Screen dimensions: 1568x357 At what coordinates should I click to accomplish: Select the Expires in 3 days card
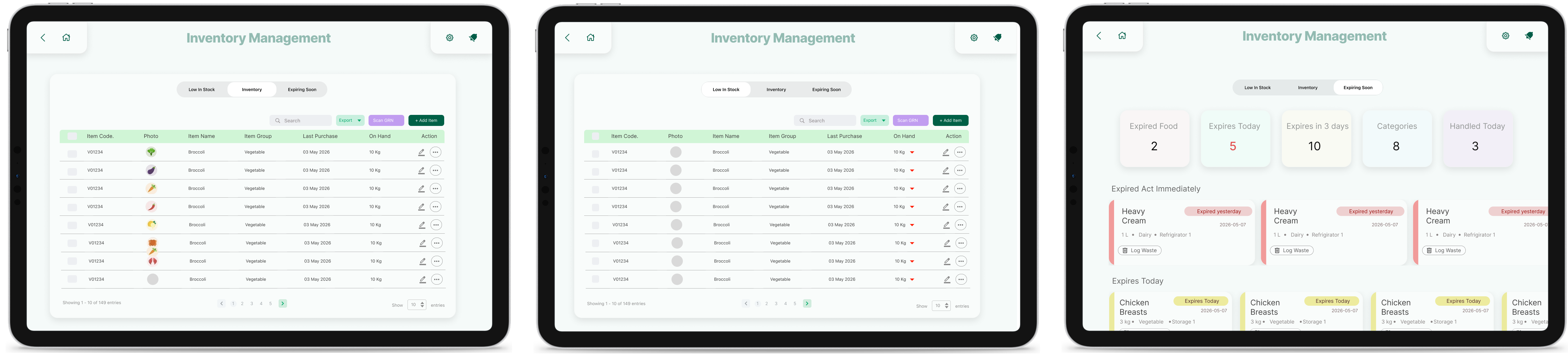1316,138
